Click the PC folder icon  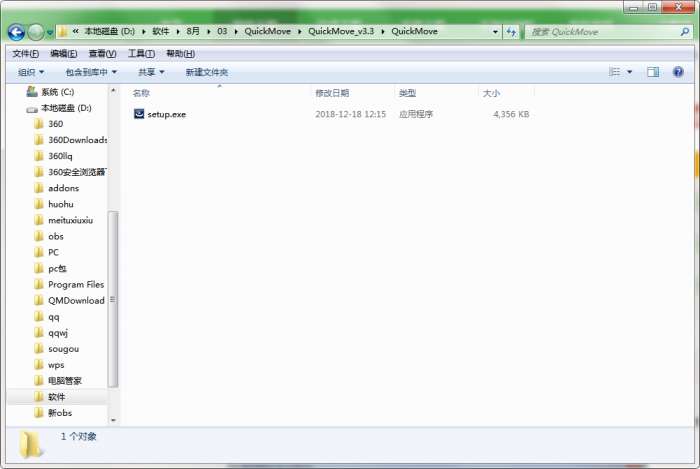(39, 253)
